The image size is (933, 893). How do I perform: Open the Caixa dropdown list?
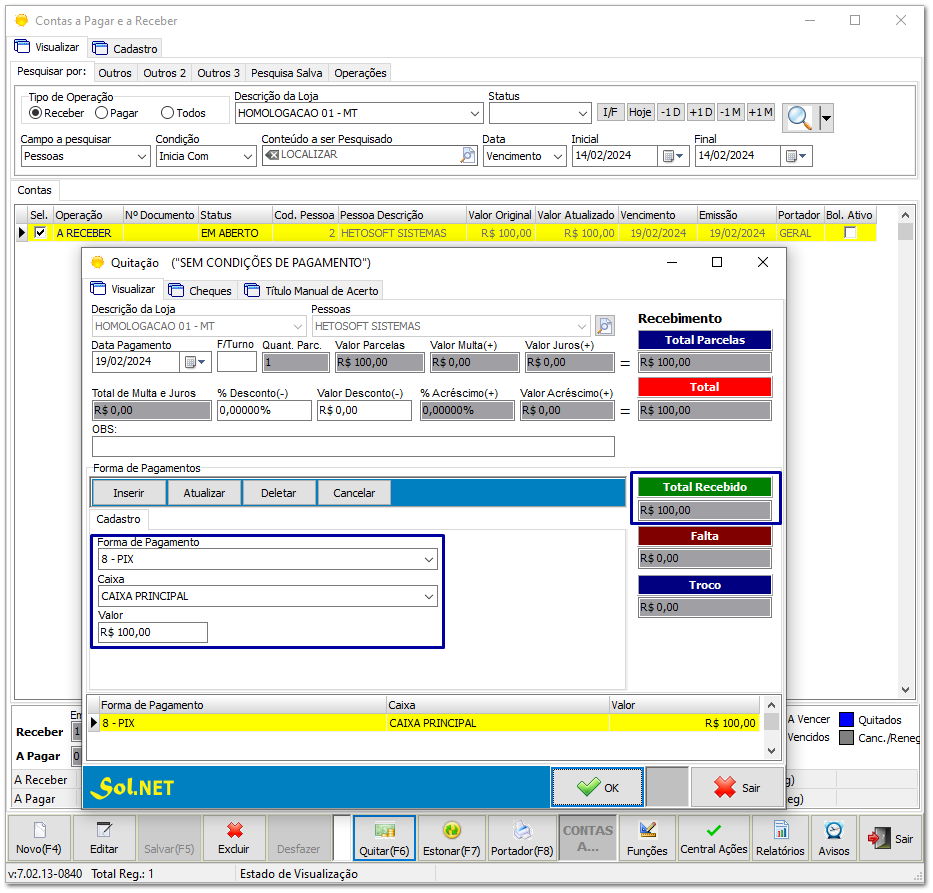pyautogui.click(x=429, y=597)
